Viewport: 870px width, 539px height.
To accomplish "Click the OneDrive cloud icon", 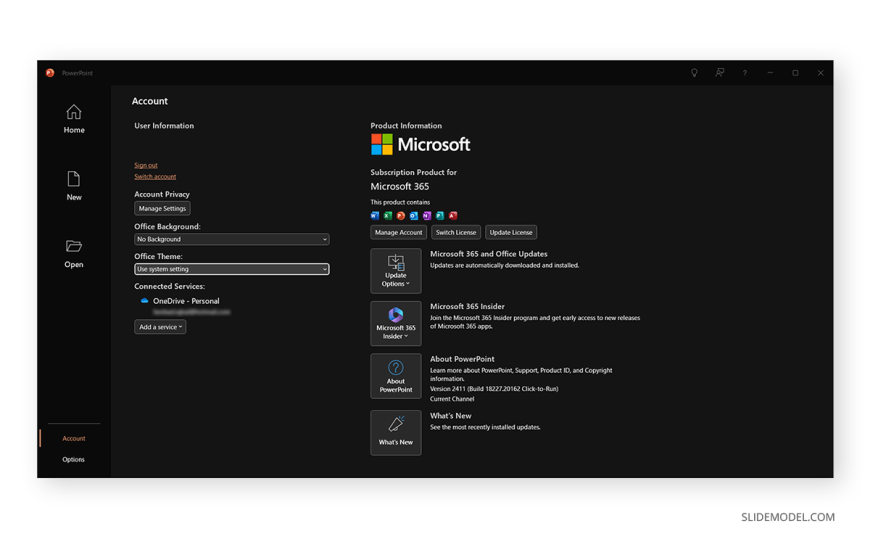I will click(x=144, y=301).
